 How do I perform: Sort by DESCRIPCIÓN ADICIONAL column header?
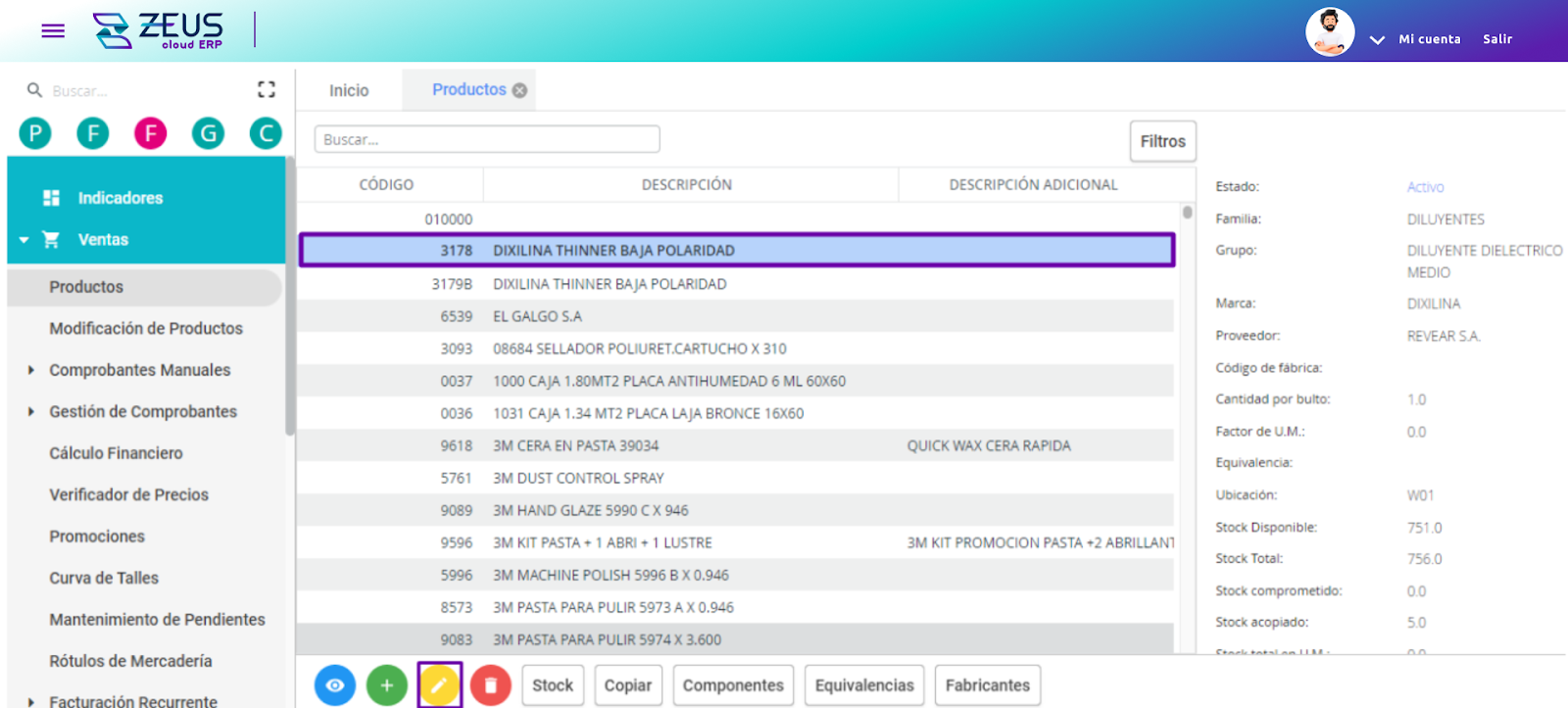point(1033,184)
